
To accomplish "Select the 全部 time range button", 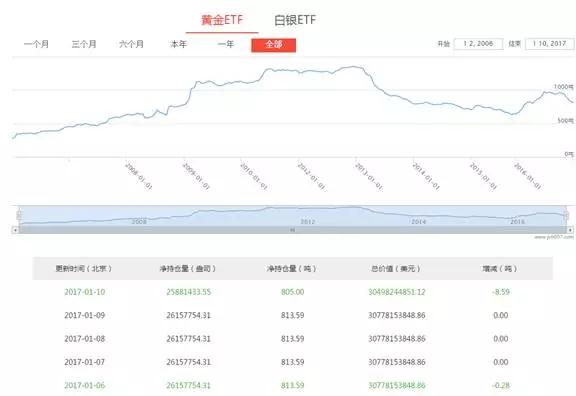I will [x=274, y=45].
